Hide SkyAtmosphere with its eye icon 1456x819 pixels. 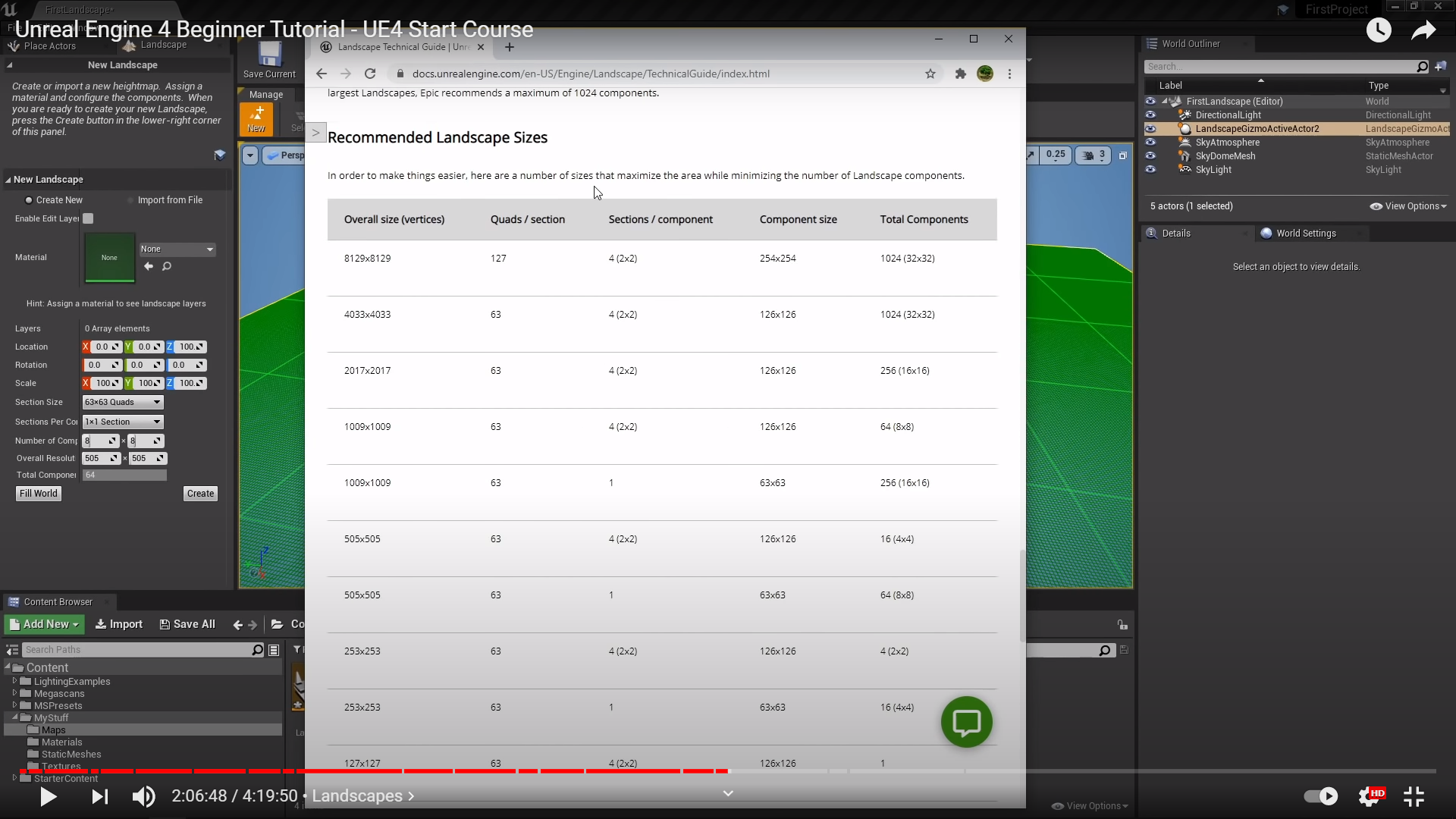point(1150,143)
